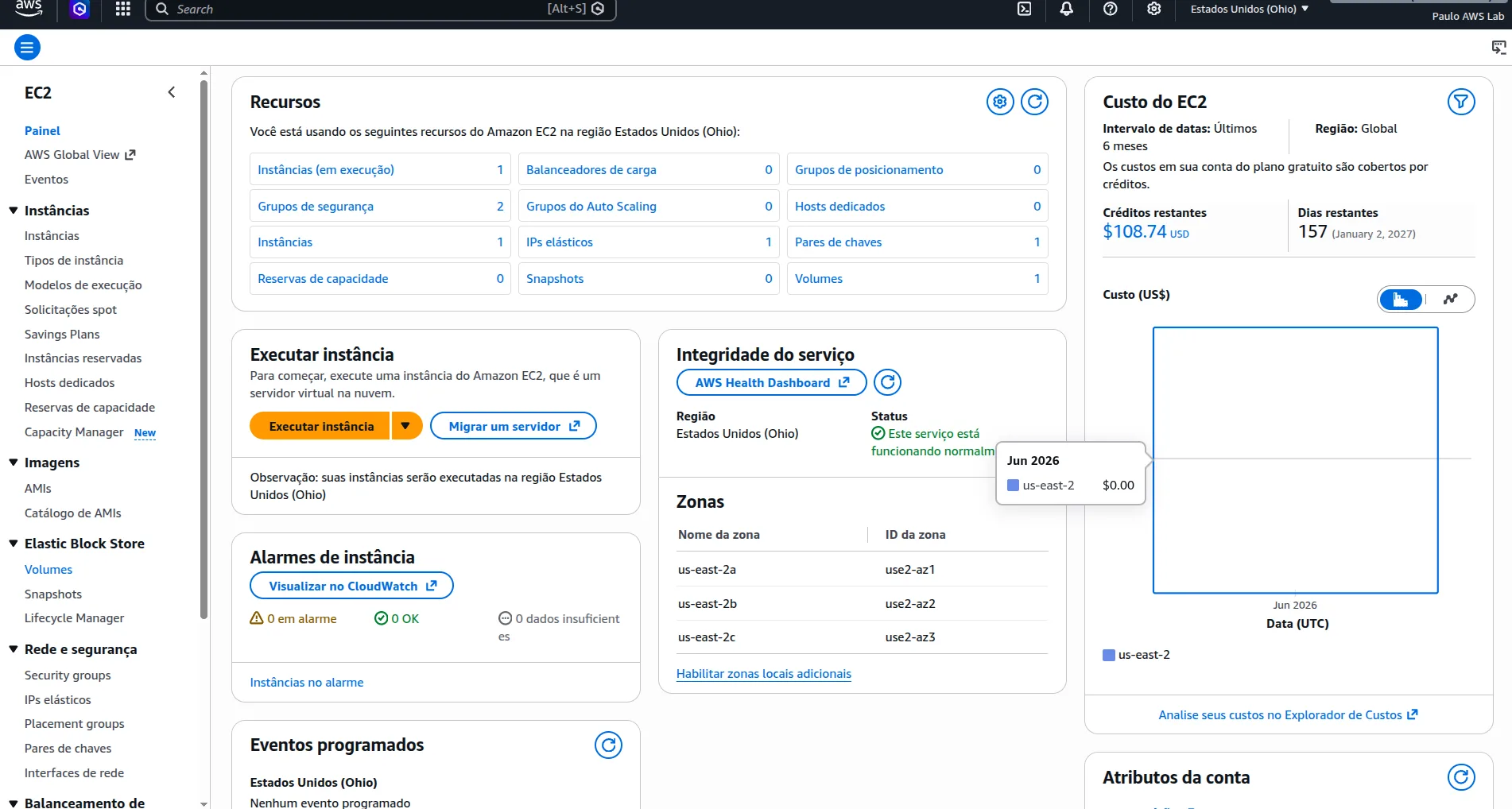Open the Estados Unidos (Ohio) region dropdown
Image resolution: width=1512 pixels, height=809 pixels.
pyautogui.click(x=1250, y=9)
